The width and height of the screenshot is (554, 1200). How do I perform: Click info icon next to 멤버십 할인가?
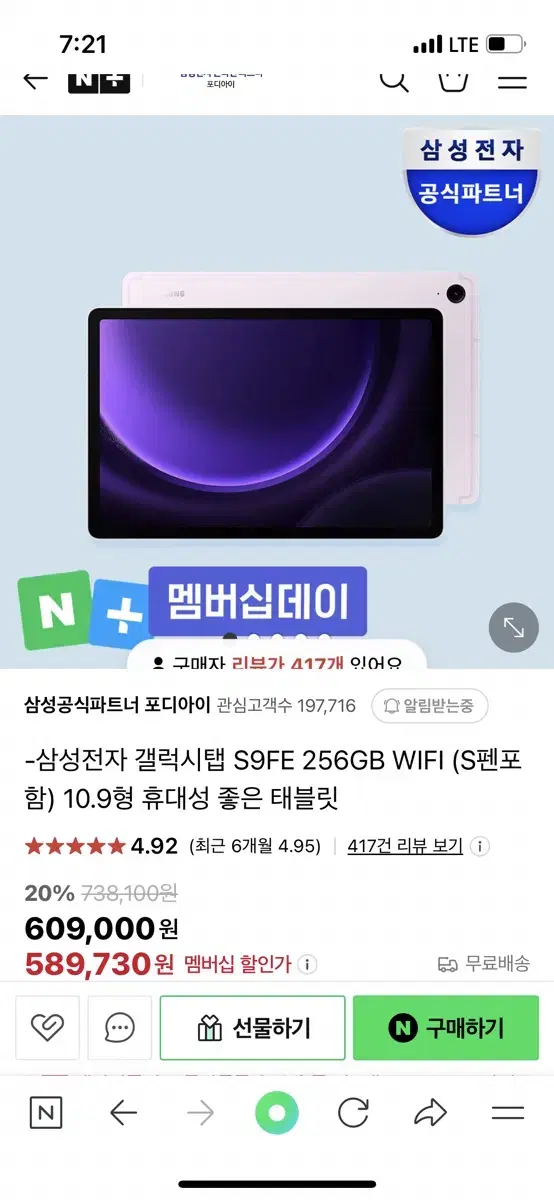click(307, 964)
